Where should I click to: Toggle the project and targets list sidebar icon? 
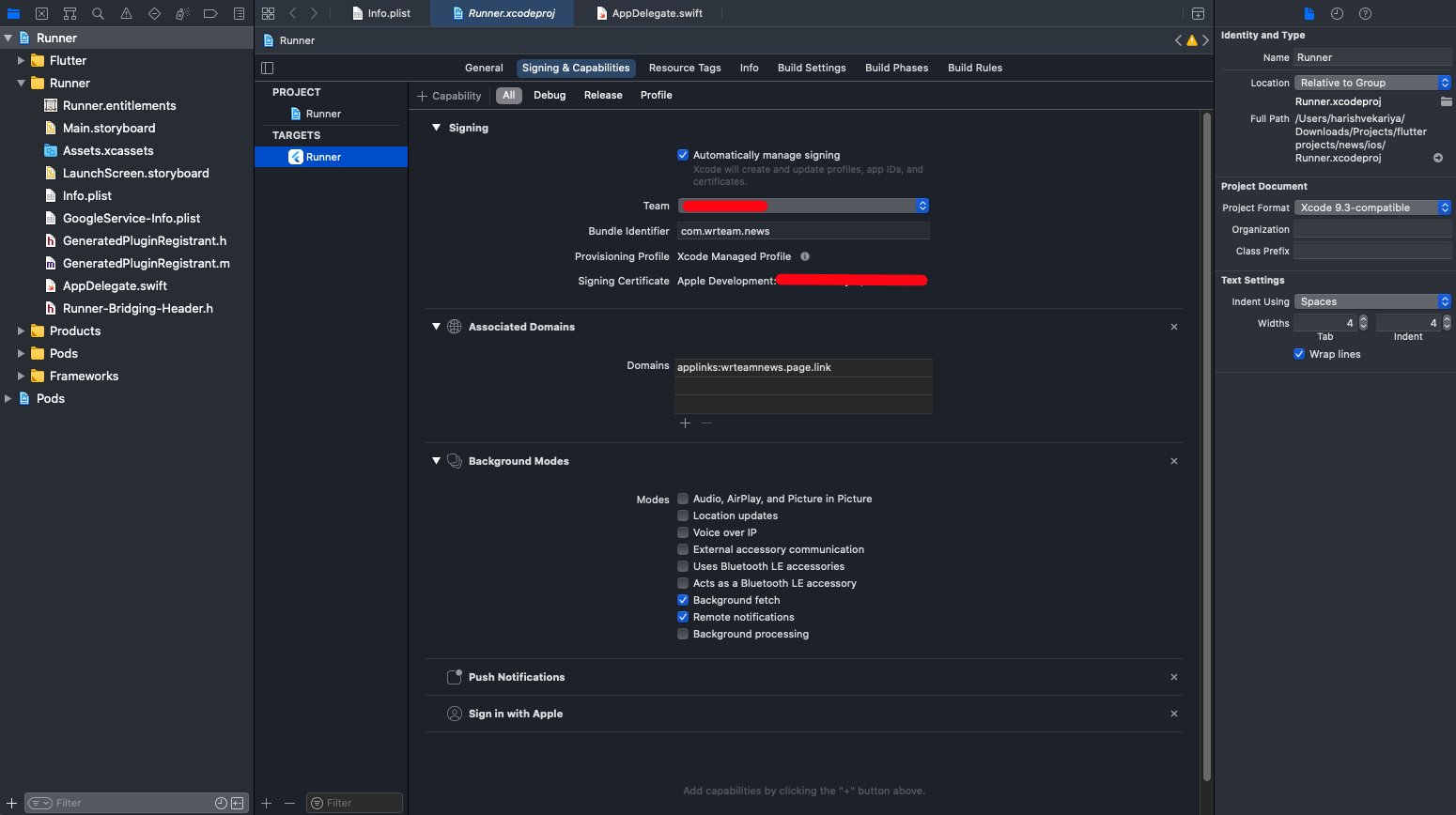tap(267, 68)
